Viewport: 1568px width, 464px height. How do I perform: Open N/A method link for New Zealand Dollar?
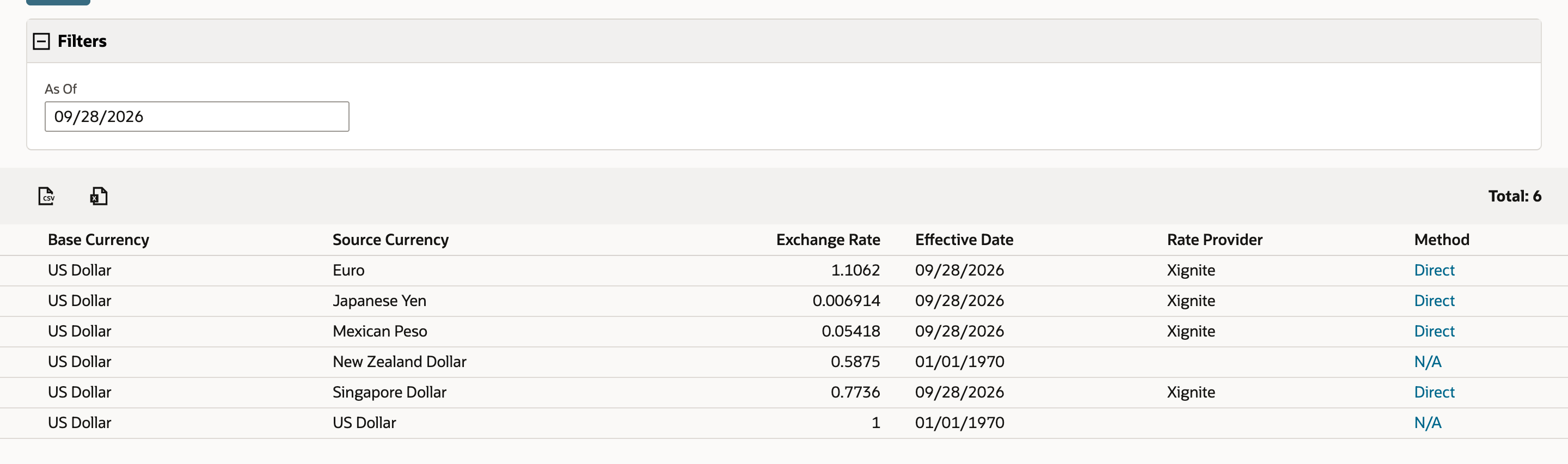coord(1428,362)
